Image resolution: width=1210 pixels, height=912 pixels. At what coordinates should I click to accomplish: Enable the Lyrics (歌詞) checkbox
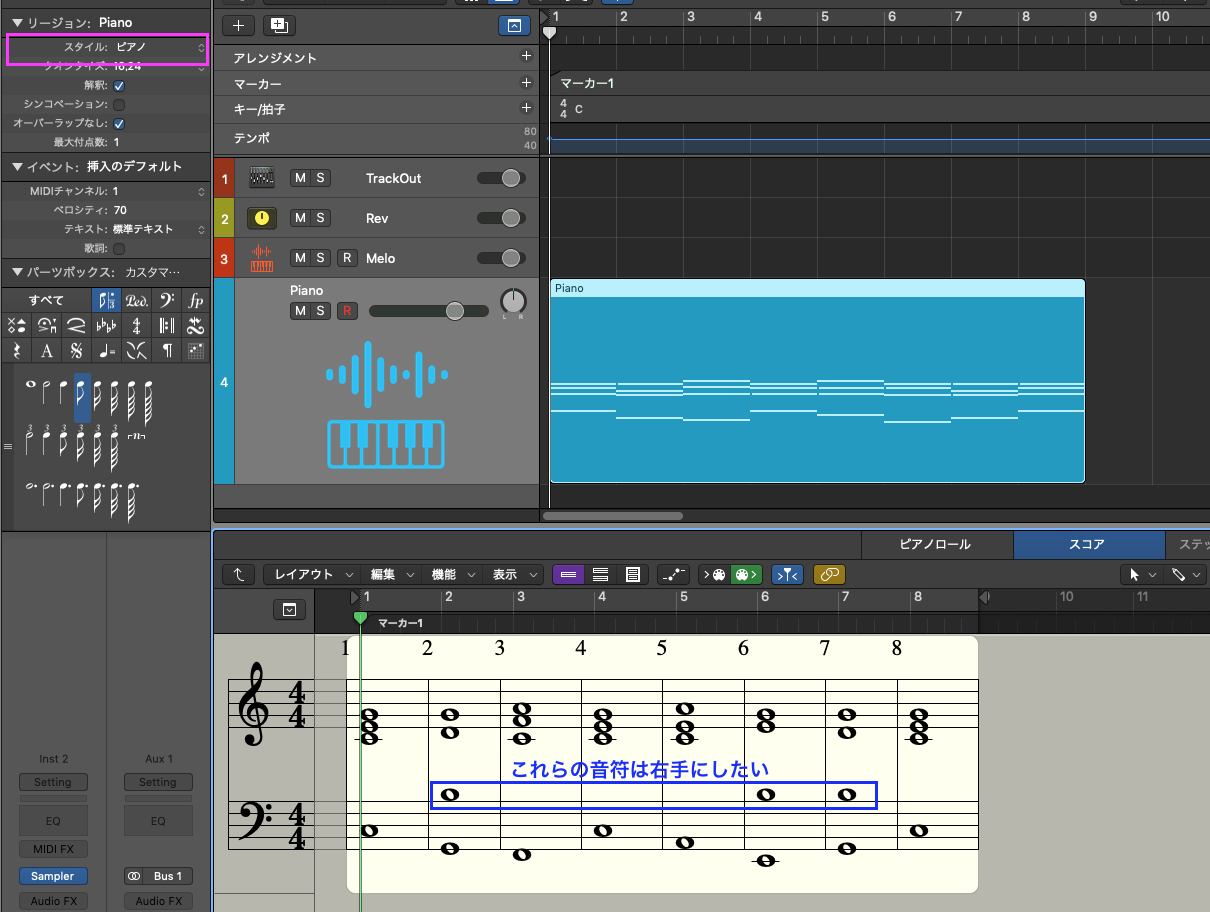[x=119, y=248]
